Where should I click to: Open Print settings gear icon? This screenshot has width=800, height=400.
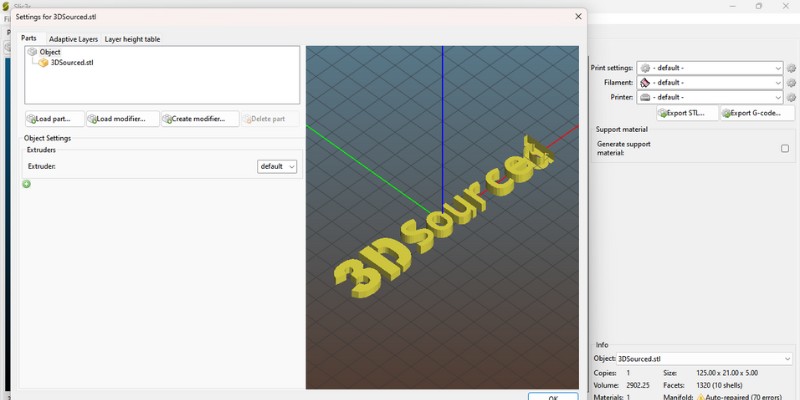pyautogui.click(x=791, y=68)
